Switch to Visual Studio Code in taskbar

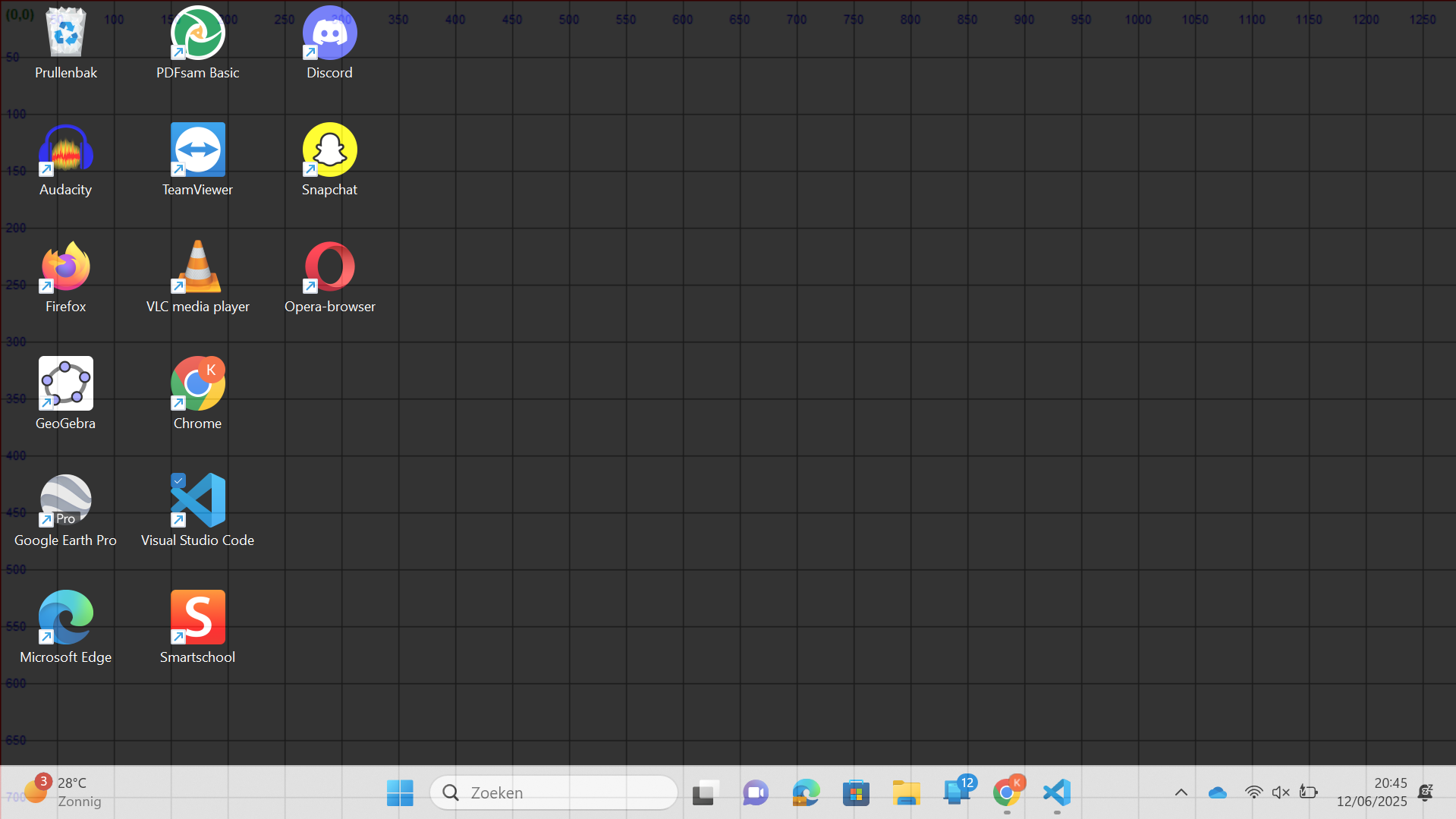1057,793
